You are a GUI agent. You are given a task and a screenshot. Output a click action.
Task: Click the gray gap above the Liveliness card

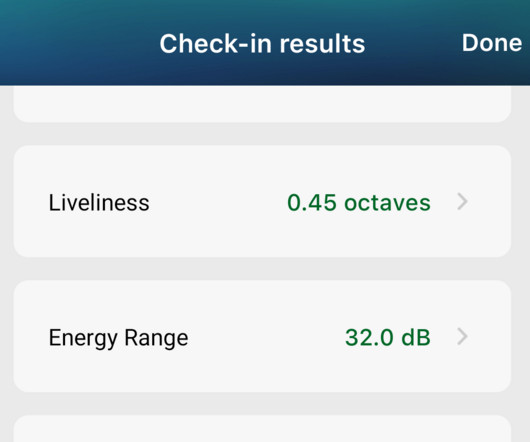(262, 134)
